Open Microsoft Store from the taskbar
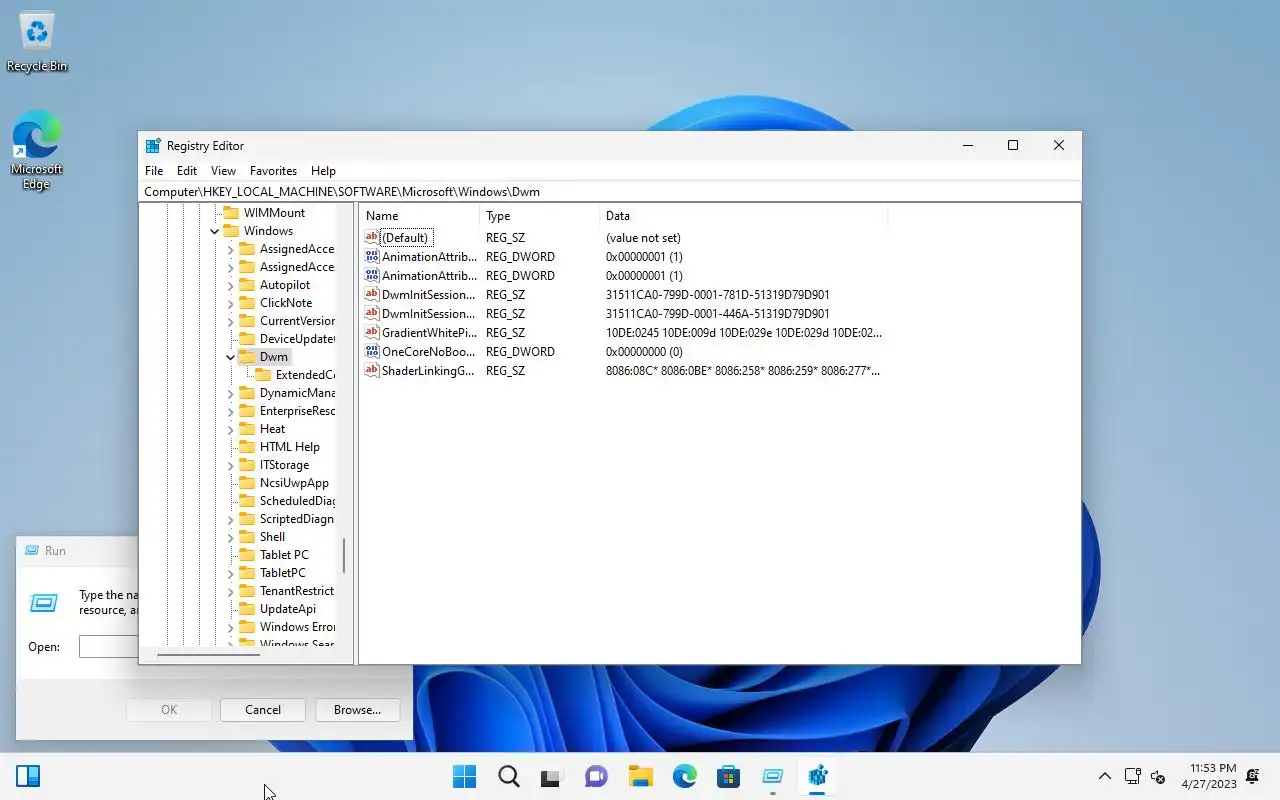 pos(729,776)
